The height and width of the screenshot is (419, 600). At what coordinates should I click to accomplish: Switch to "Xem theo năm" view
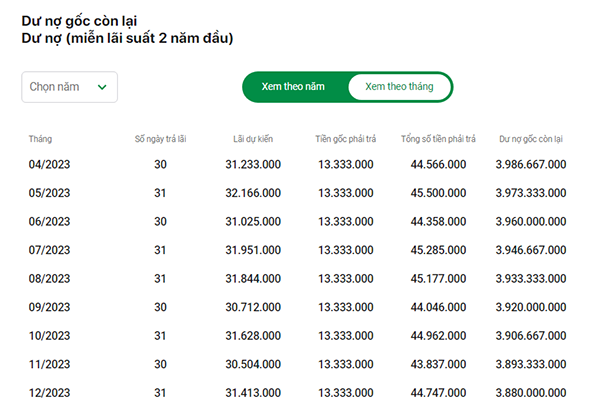point(293,87)
